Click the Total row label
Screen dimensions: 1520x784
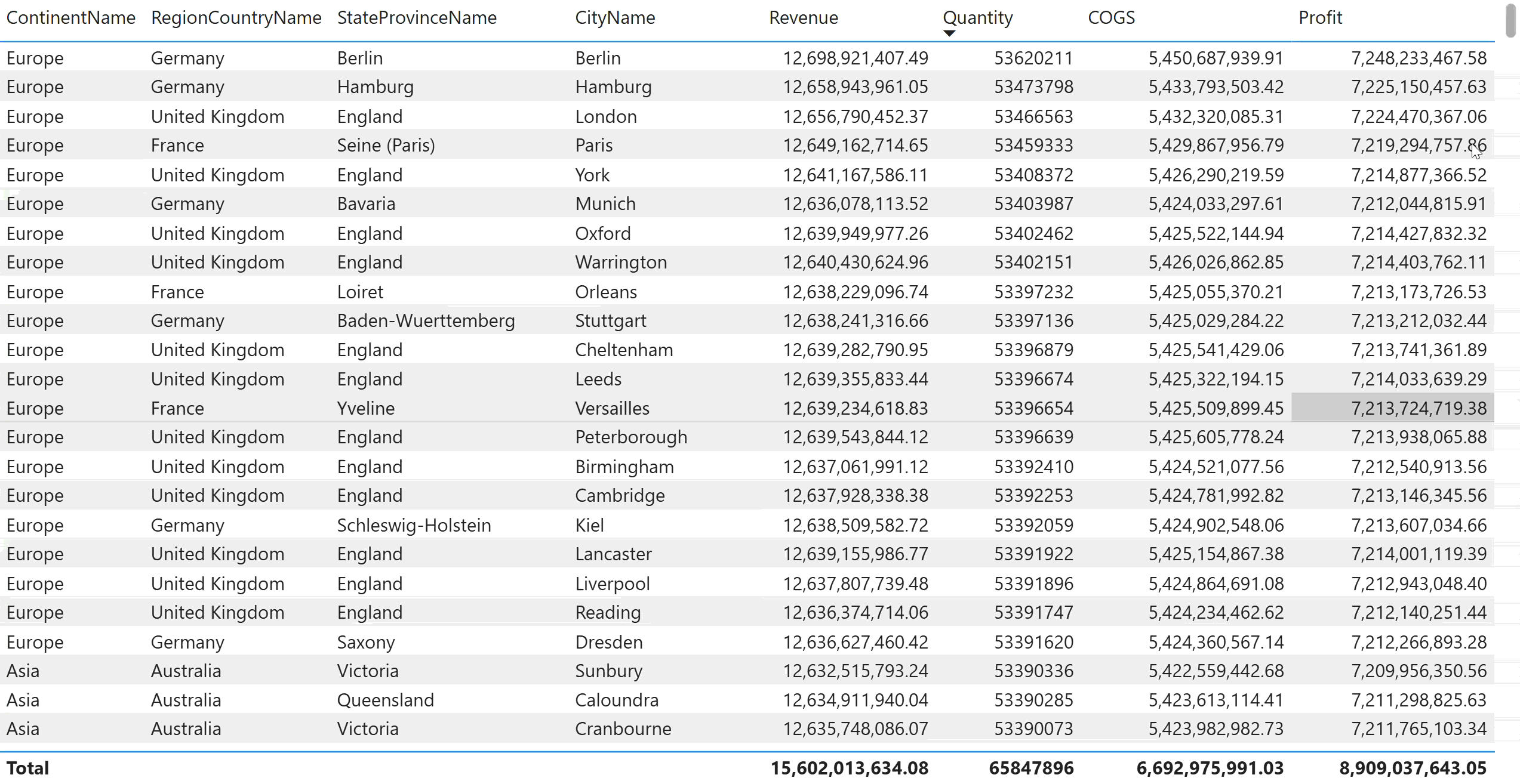(x=27, y=768)
